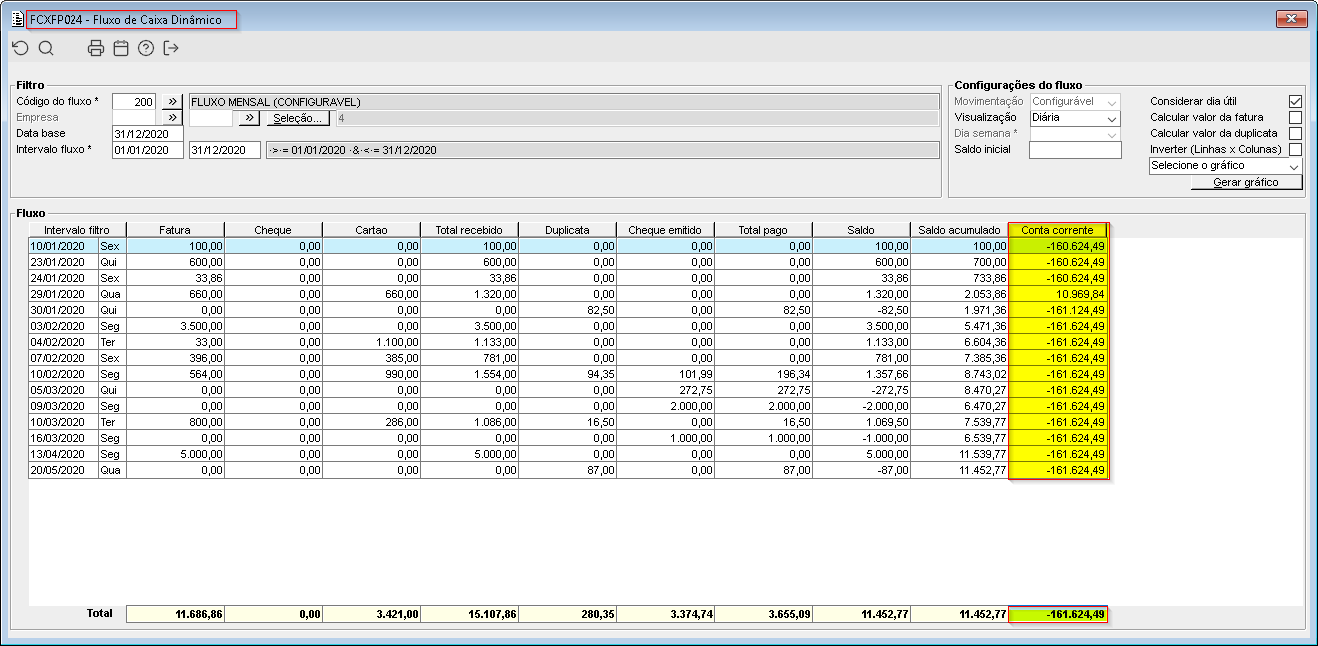Select the row dated 23/01/2020
Viewport: 1318px width, 646px height.
(x=568, y=262)
